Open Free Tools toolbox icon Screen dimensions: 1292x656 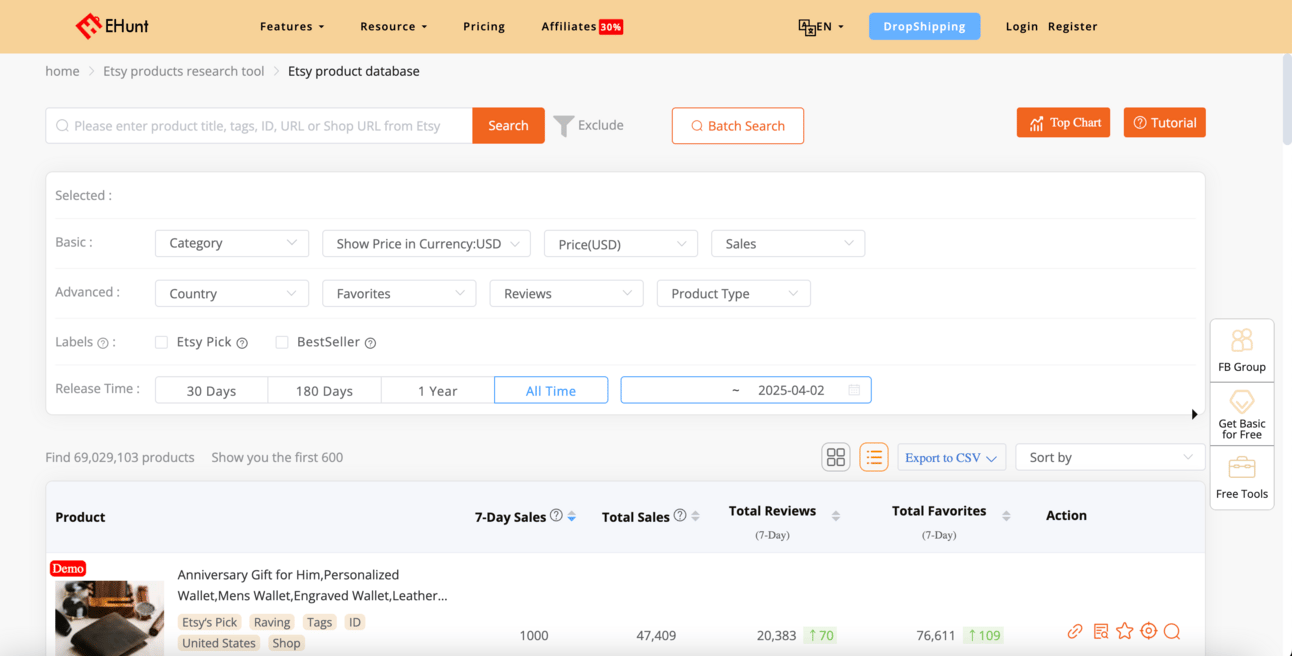pos(1242,468)
